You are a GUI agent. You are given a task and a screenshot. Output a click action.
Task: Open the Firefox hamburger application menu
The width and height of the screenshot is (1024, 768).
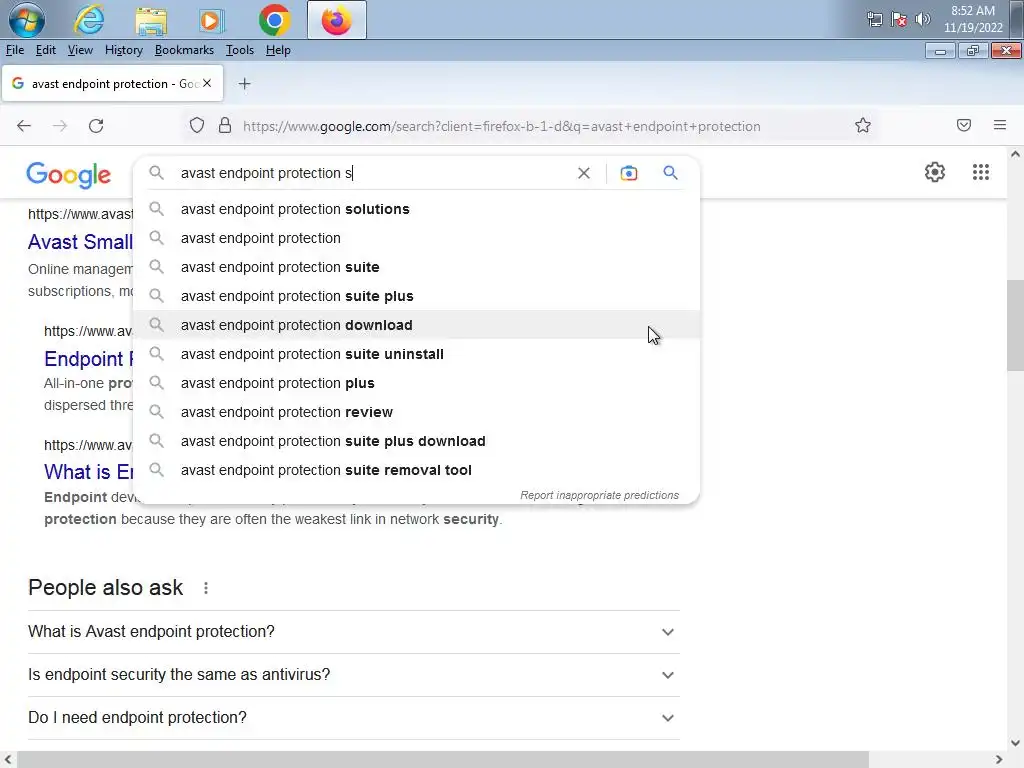click(1000, 125)
